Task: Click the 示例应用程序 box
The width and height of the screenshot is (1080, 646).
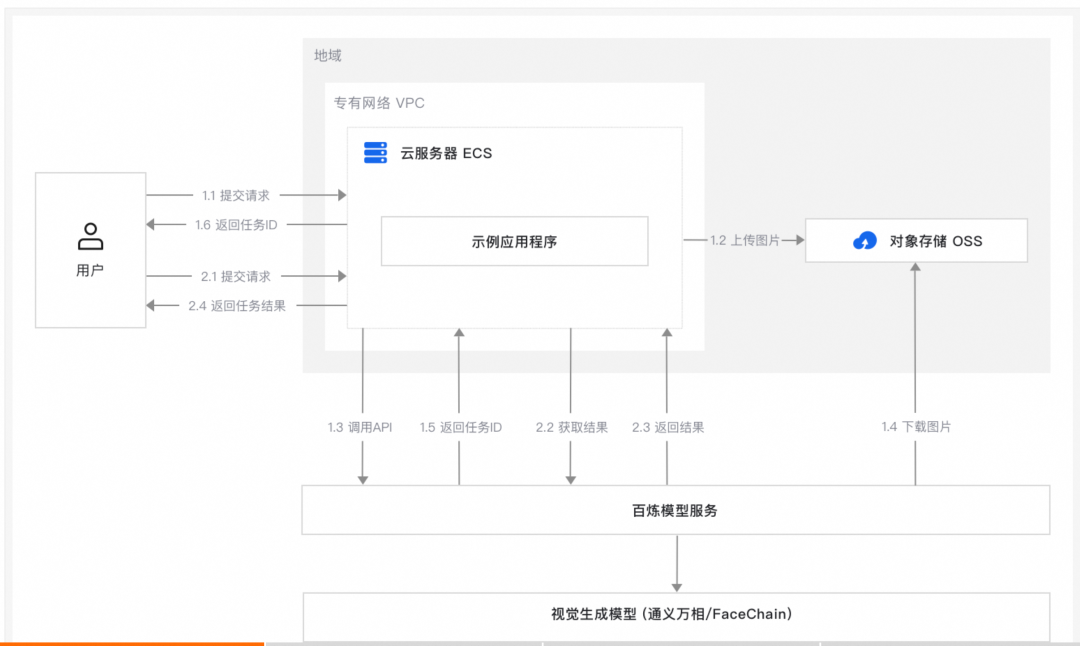Action: pos(515,241)
